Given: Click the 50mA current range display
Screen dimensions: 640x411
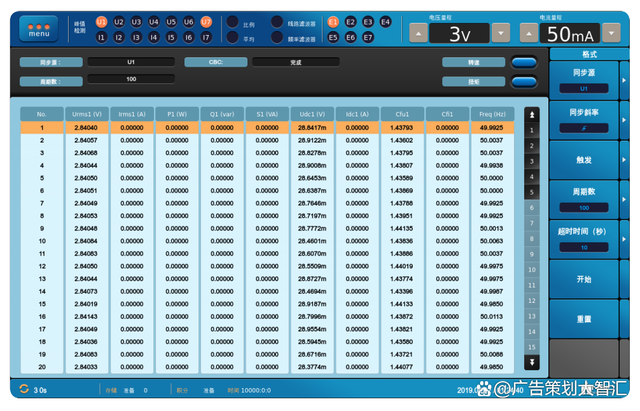Looking at the screenshot, I should click(x=570, y=33).
